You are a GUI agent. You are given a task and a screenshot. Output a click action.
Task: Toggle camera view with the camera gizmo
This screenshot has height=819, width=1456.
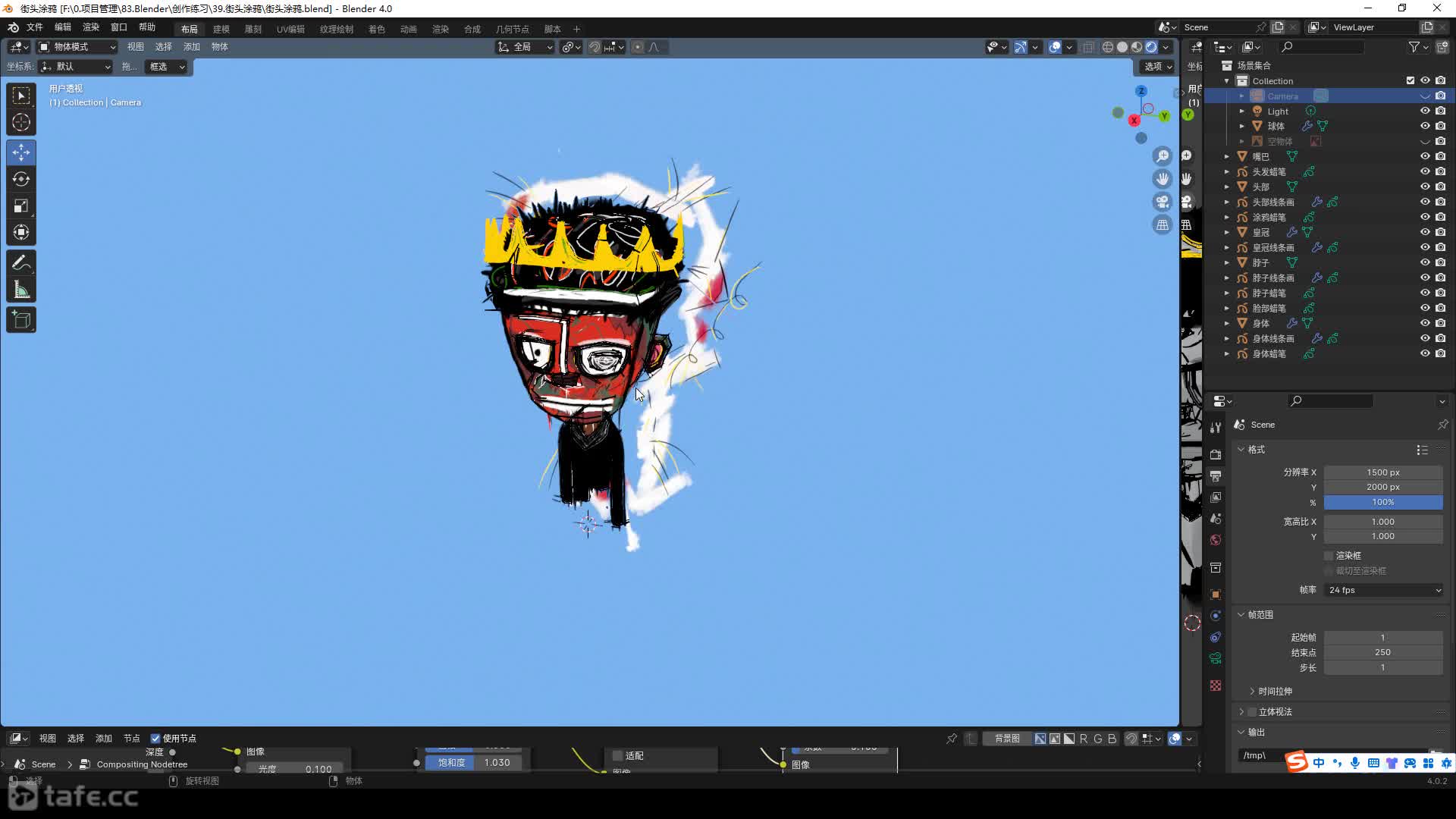pyautogui.click(x=1162, y=202)
